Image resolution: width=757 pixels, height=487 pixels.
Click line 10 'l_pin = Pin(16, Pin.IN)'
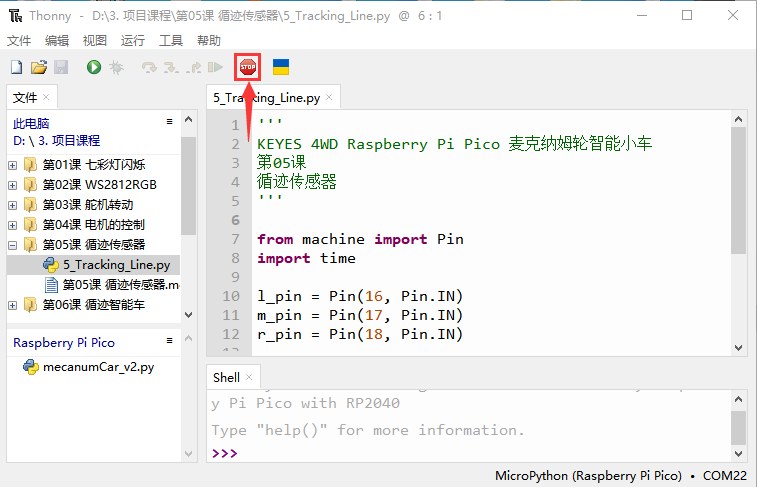tap(360, 296)
